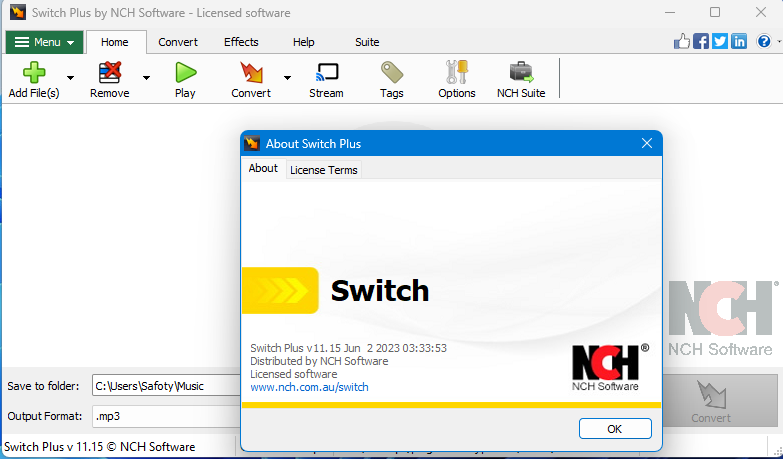Image resolution: width=783 pixels, height=459 pixels.
Task: Open the green Menu dropdown button
Action: tap(44, 42)
